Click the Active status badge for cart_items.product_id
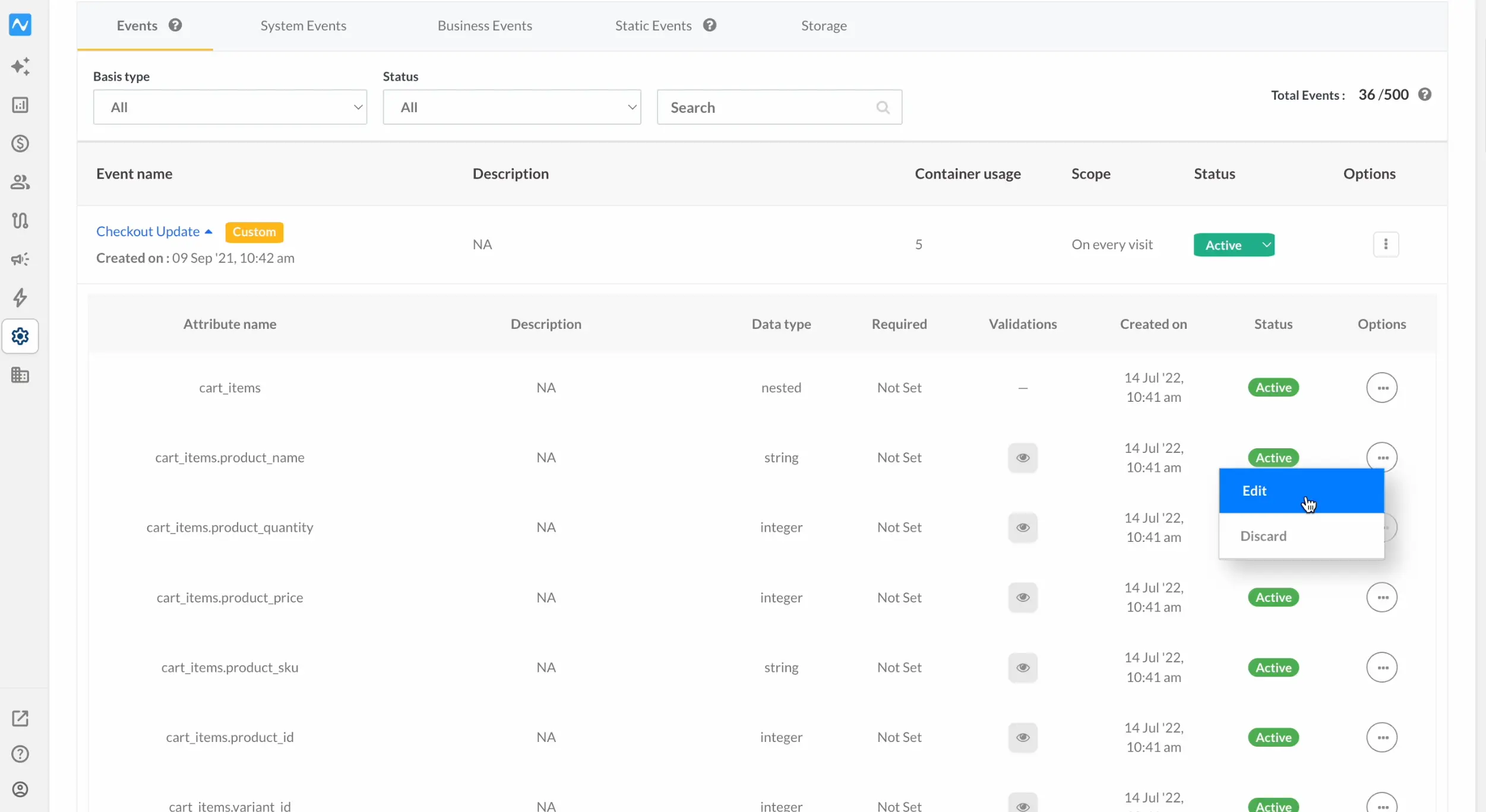 point(1273,738)
